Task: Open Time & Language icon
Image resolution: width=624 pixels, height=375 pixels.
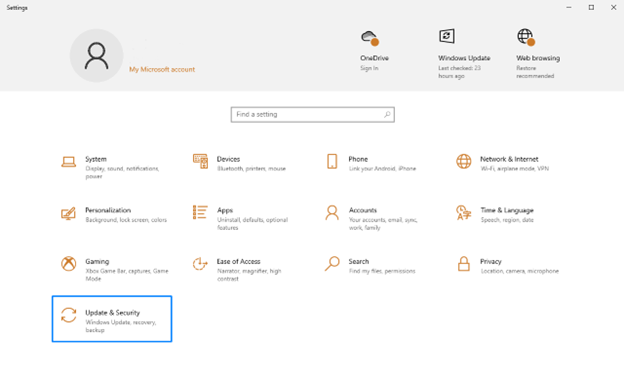Action: pyautogui.click(x=464, y=213)
